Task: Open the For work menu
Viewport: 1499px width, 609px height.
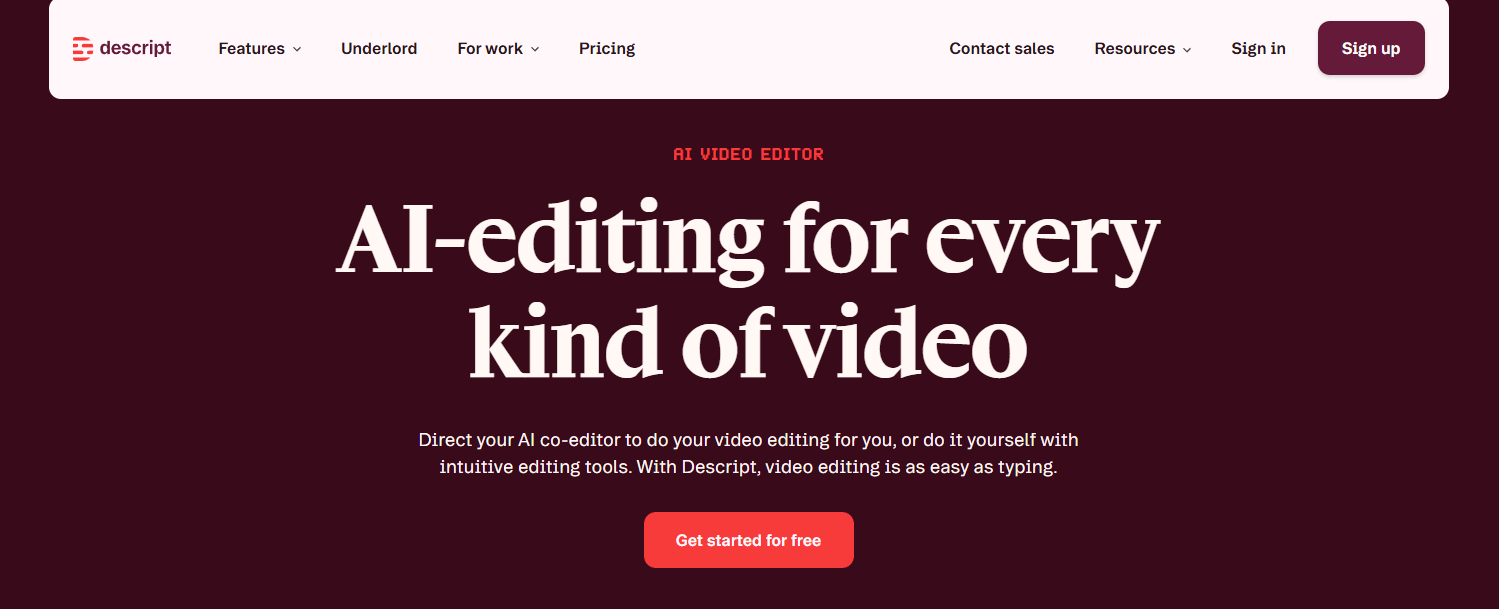Action: [x=490, y=48]
